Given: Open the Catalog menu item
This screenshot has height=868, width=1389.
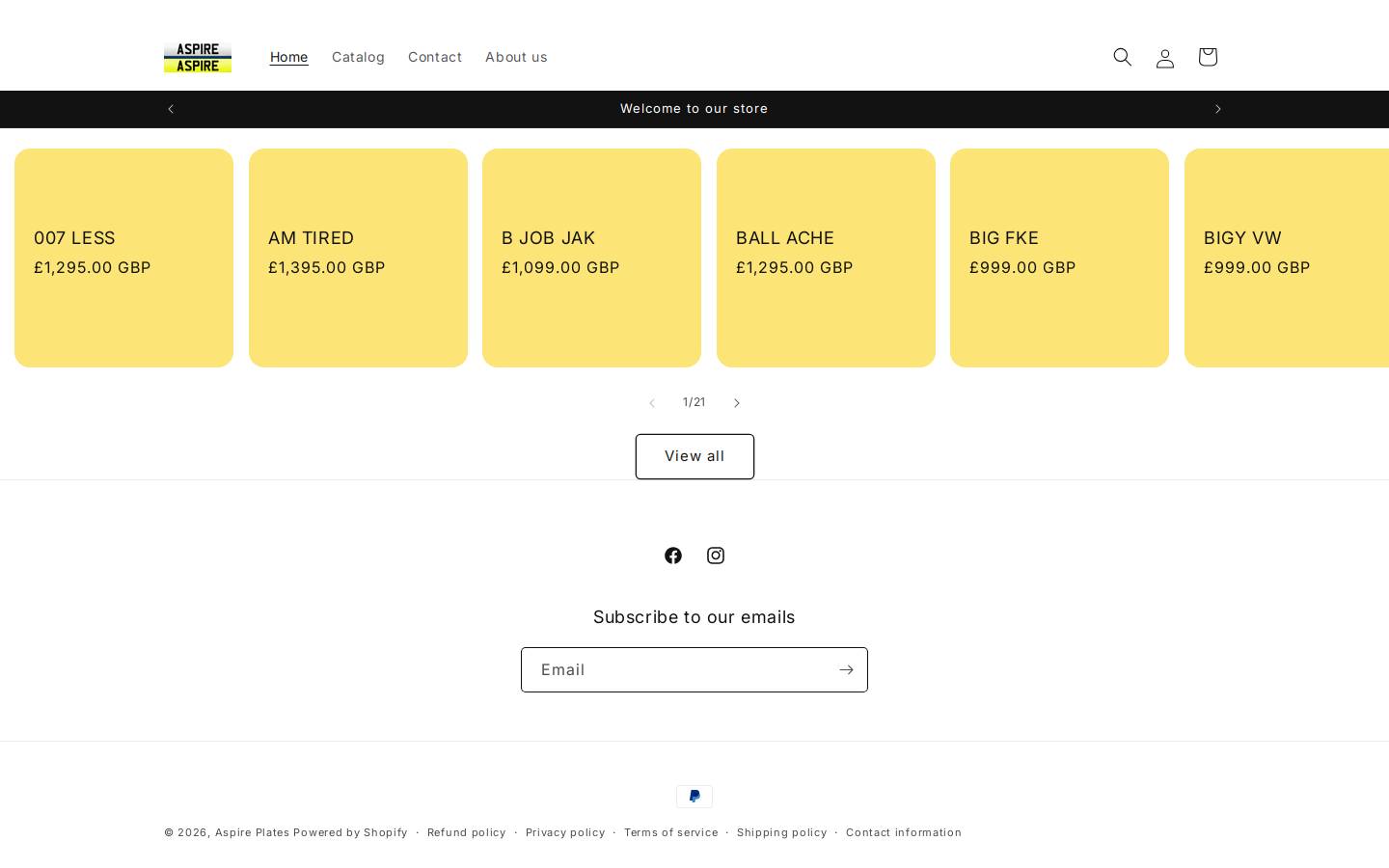Looking at the screenshot, I should tap(358, 57).
